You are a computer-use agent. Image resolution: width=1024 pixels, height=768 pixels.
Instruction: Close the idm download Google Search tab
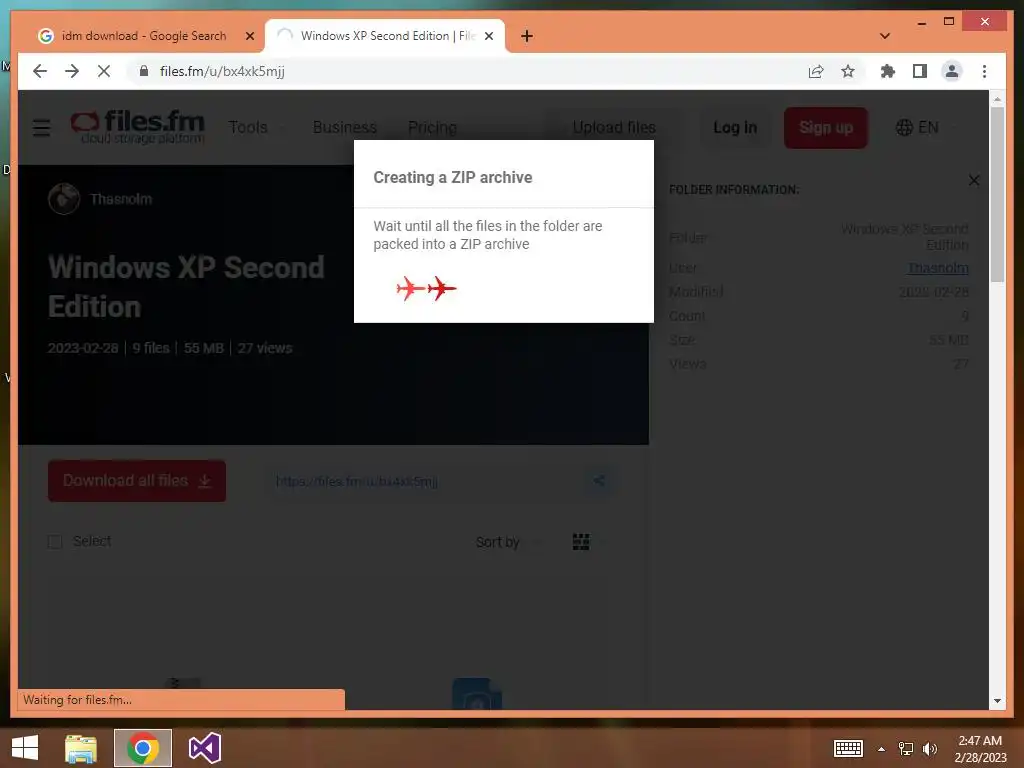[x=249, y=37]
